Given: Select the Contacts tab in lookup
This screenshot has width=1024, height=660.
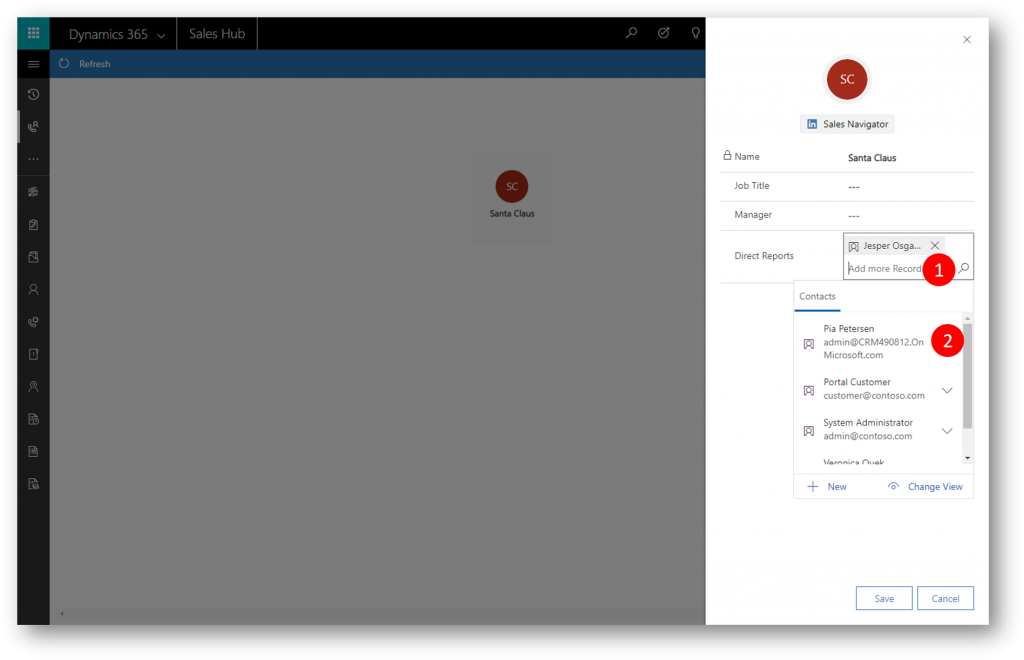Looking at the screenshot, I should (x=817, y=296).
